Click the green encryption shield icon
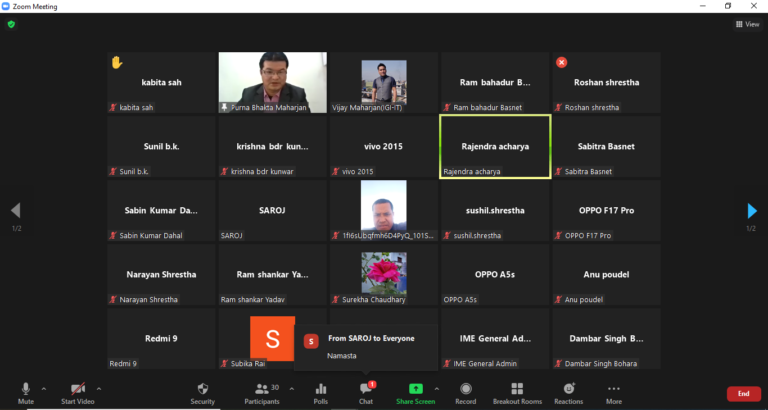The image size is (768, 410). [x=11, y=24]
